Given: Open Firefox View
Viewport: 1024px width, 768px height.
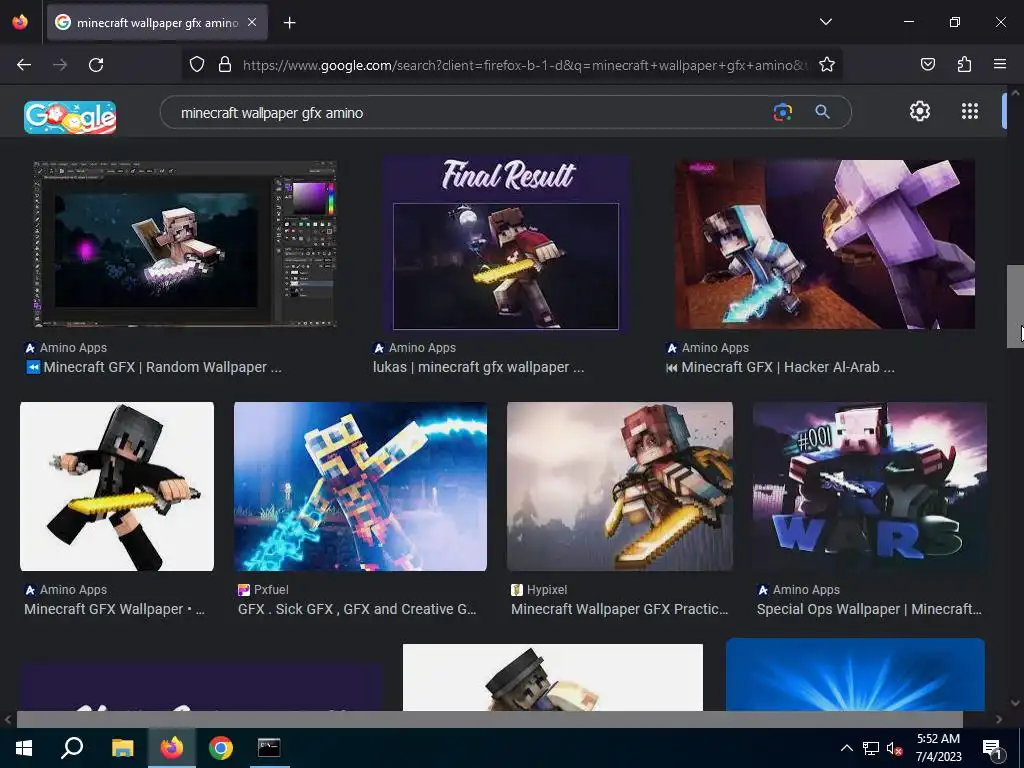Looking at the screenshot, I should pyautogui.click(x=20, y=22).
